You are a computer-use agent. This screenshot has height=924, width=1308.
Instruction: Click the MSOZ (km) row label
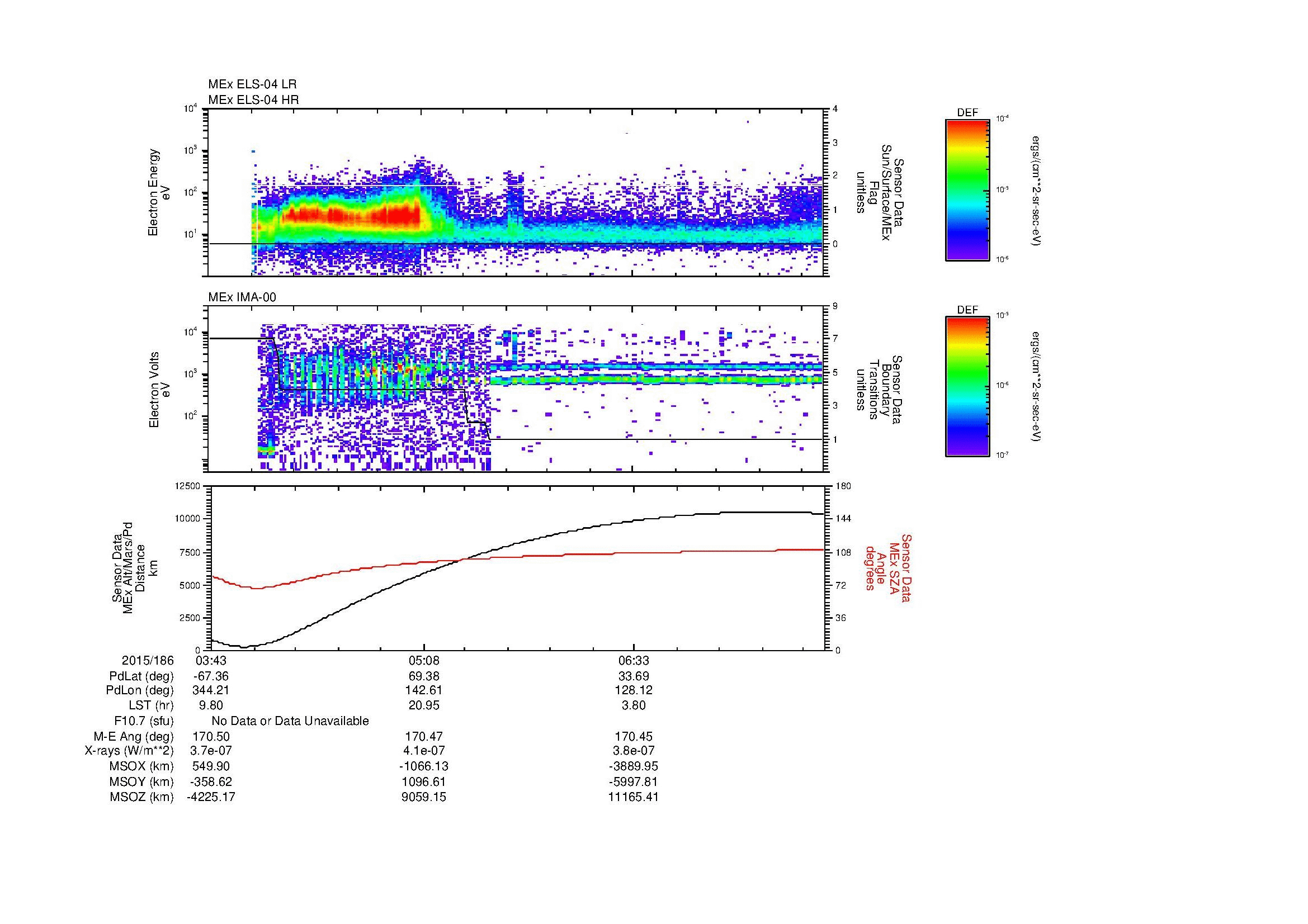pos(143,797)
